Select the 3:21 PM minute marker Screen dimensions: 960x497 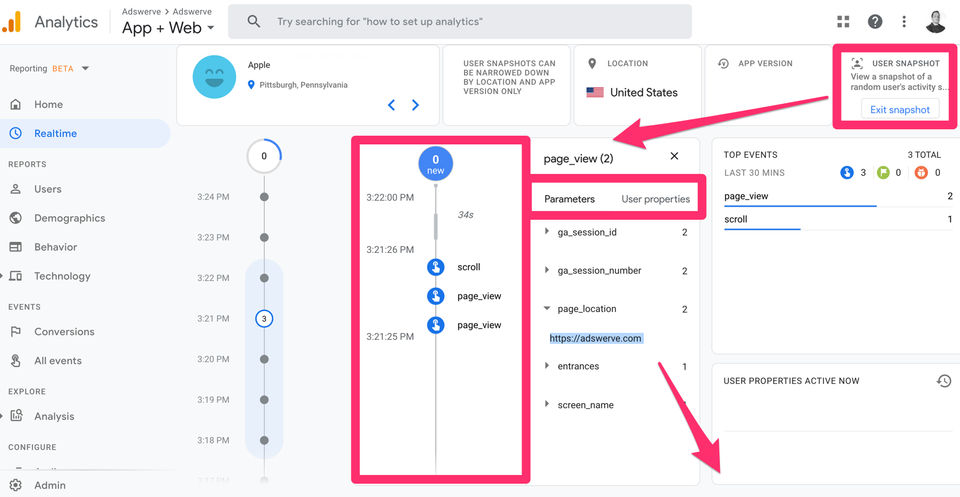click(x=264, y=318)
